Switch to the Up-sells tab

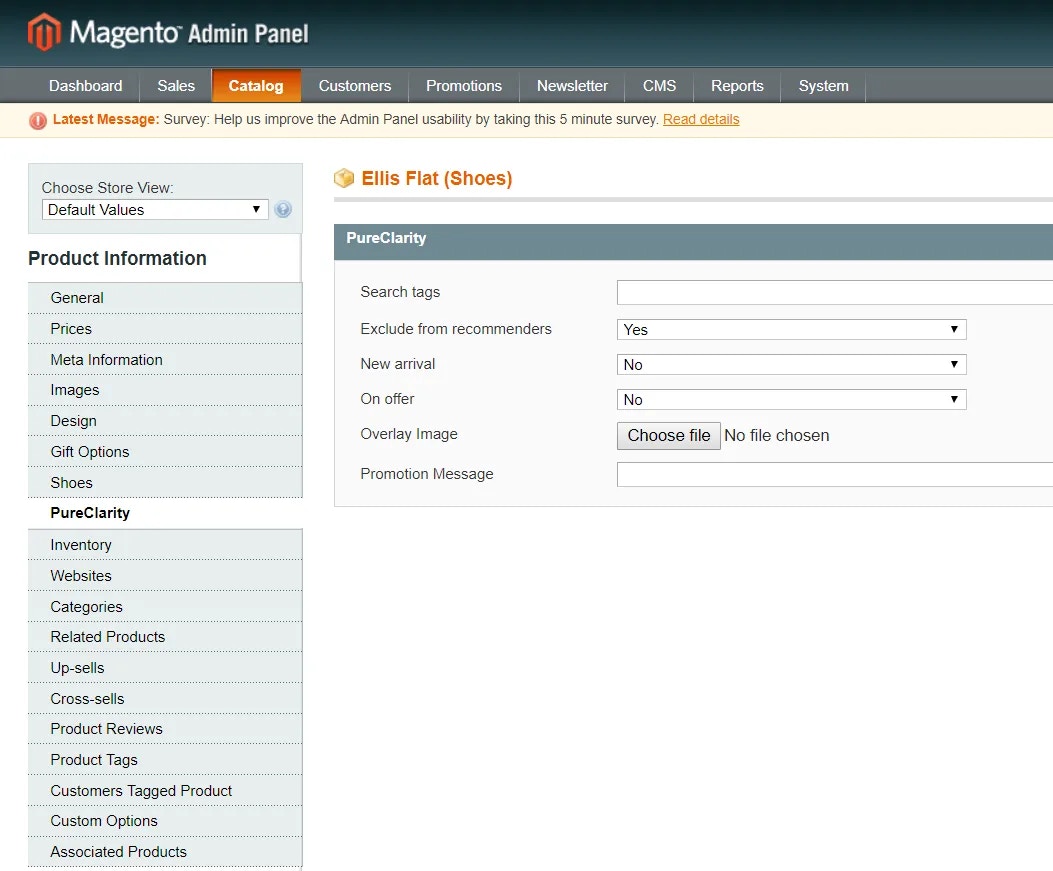pyautogui.click(x=165, y=668)
